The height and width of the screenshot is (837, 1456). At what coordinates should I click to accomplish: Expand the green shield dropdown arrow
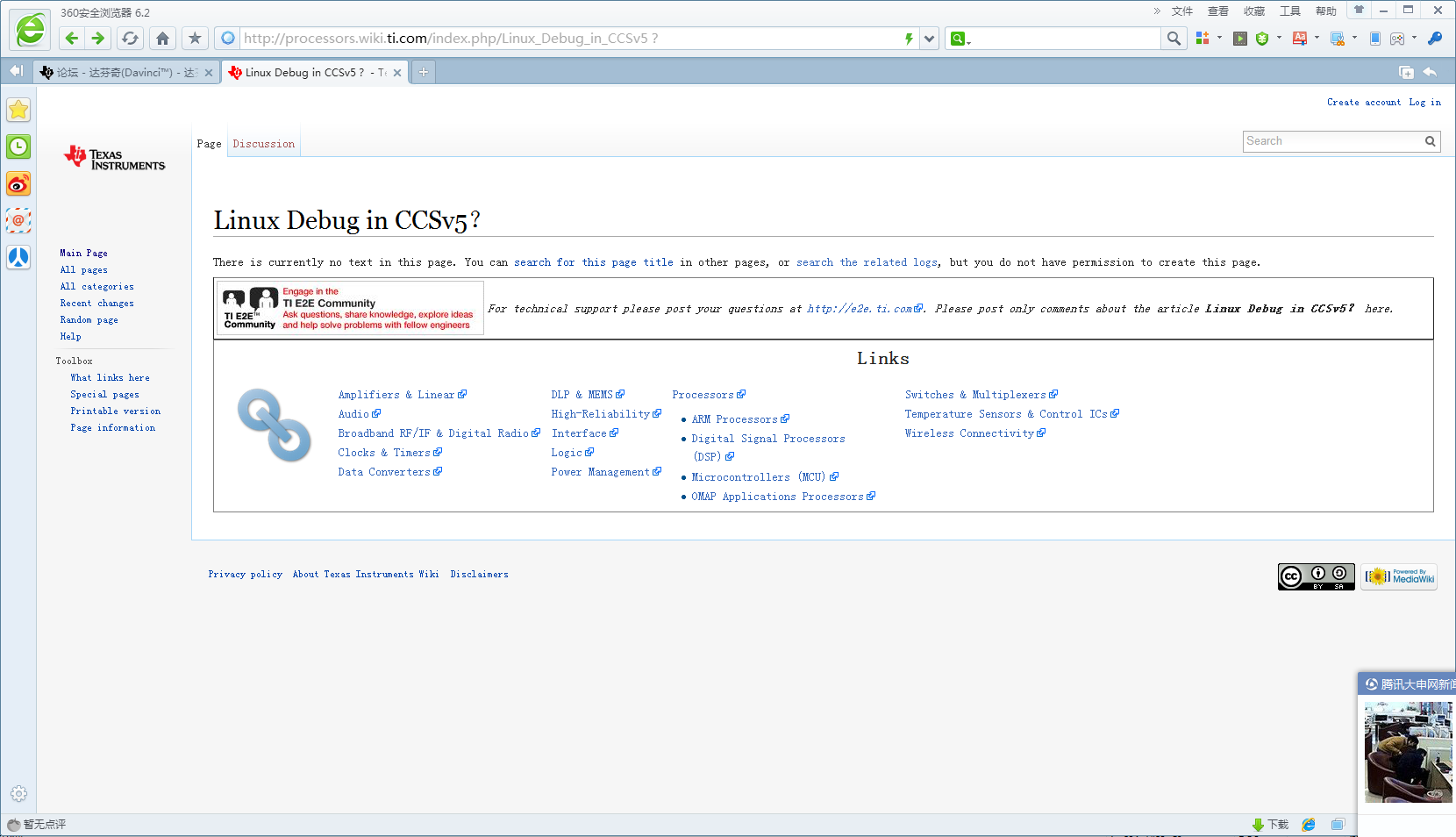pyautogui.click(x=1279, y=38)
